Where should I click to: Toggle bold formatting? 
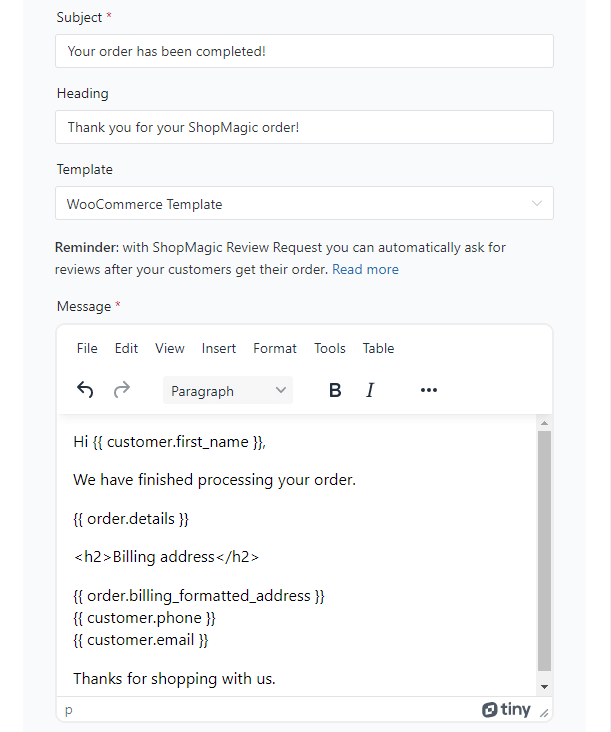[335, 390]
